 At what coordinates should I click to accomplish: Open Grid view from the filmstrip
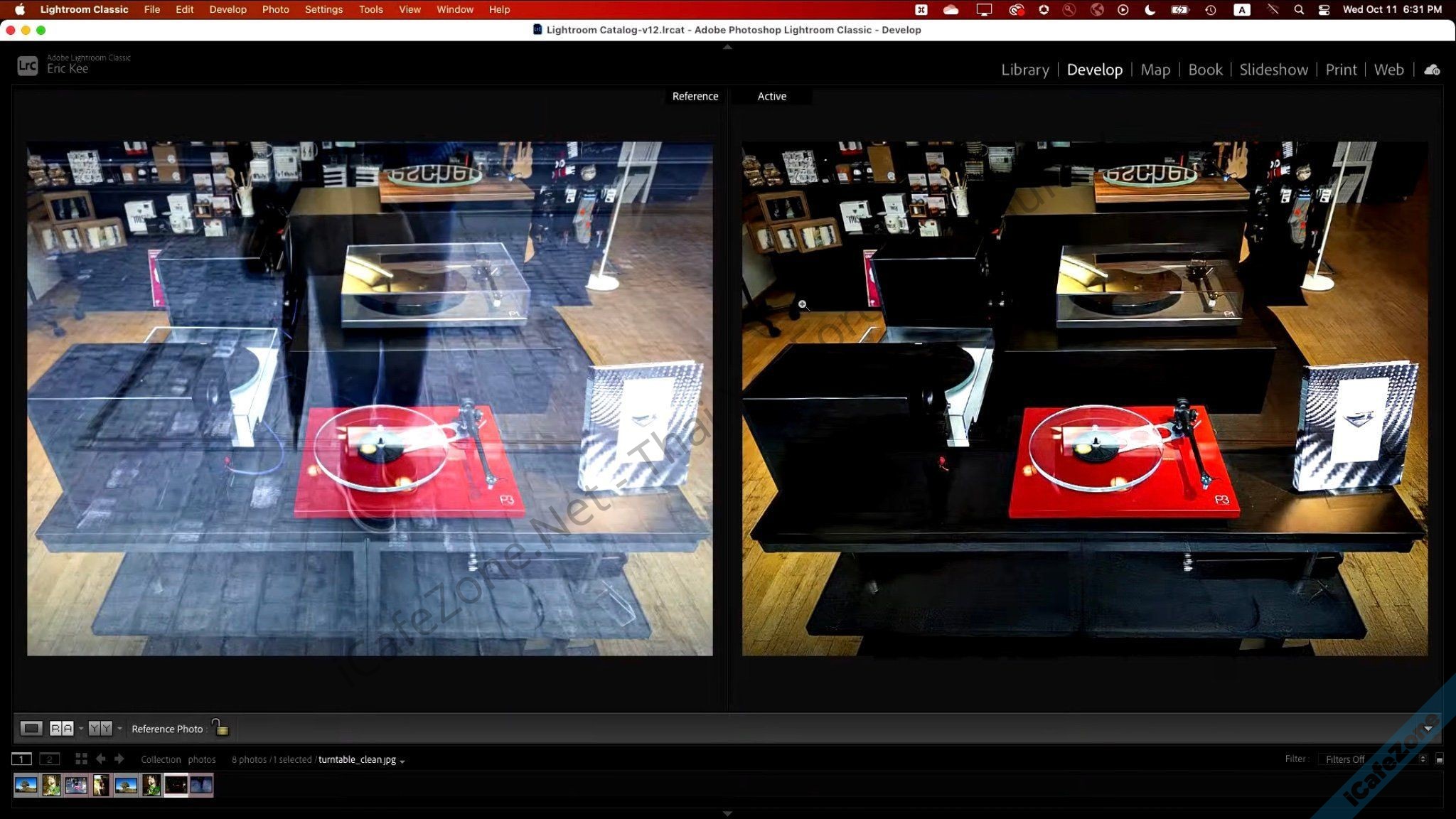[81, 759]
